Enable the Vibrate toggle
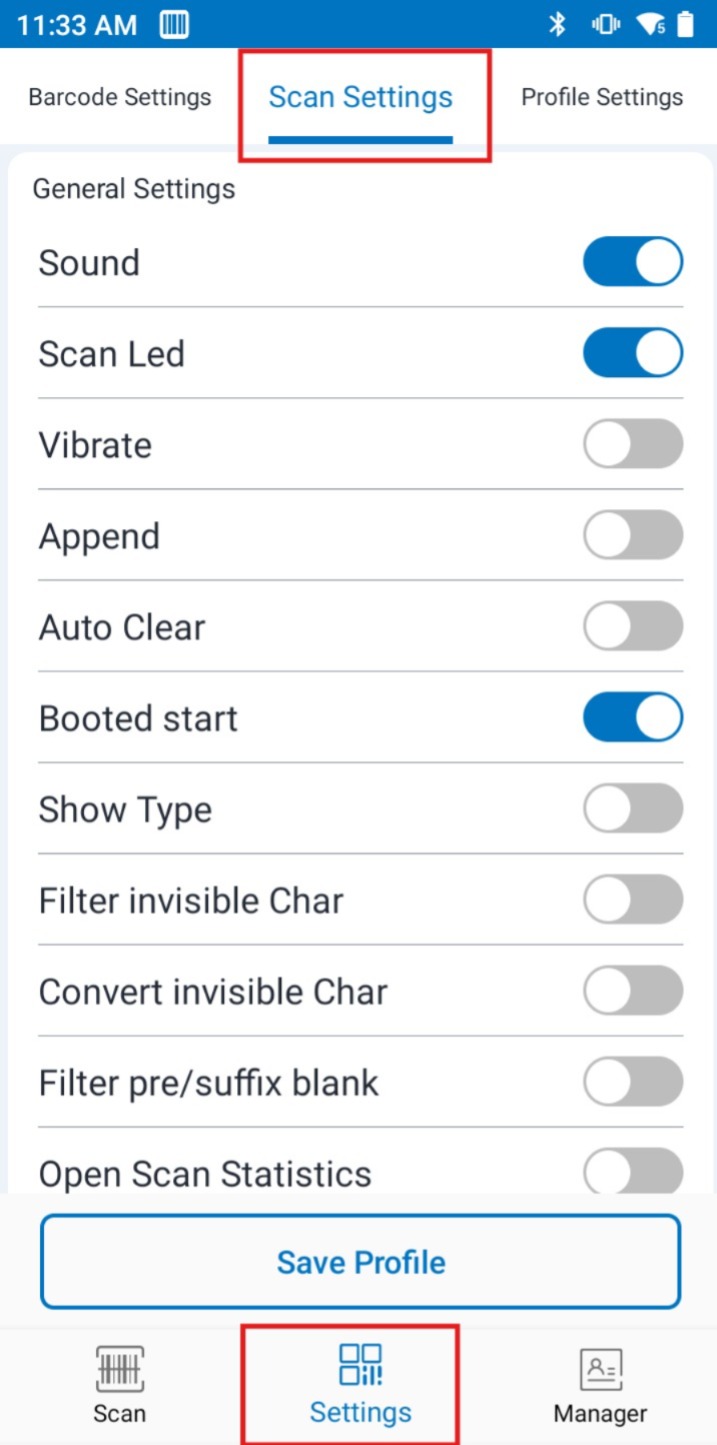 tap(633, 444)
